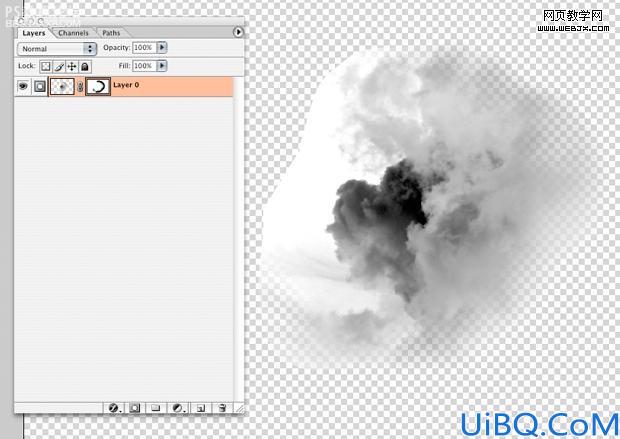620x439 pixels.
Task: Click the Fill 100% field
Action: (x=144, y=65)
